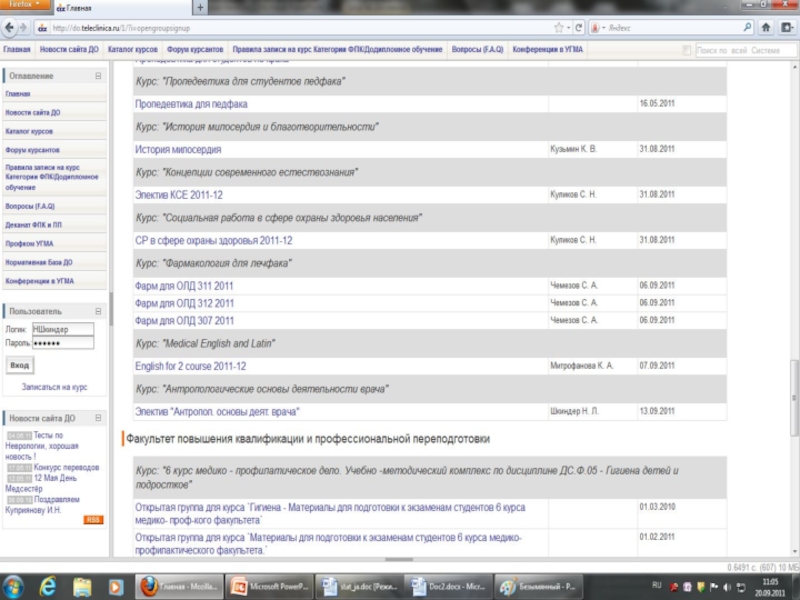Open course group Пропедевтика для педфака
Image resolution: width=800 pixels, height=600 pixels.
pyautogui.click(x=191, y=104)
